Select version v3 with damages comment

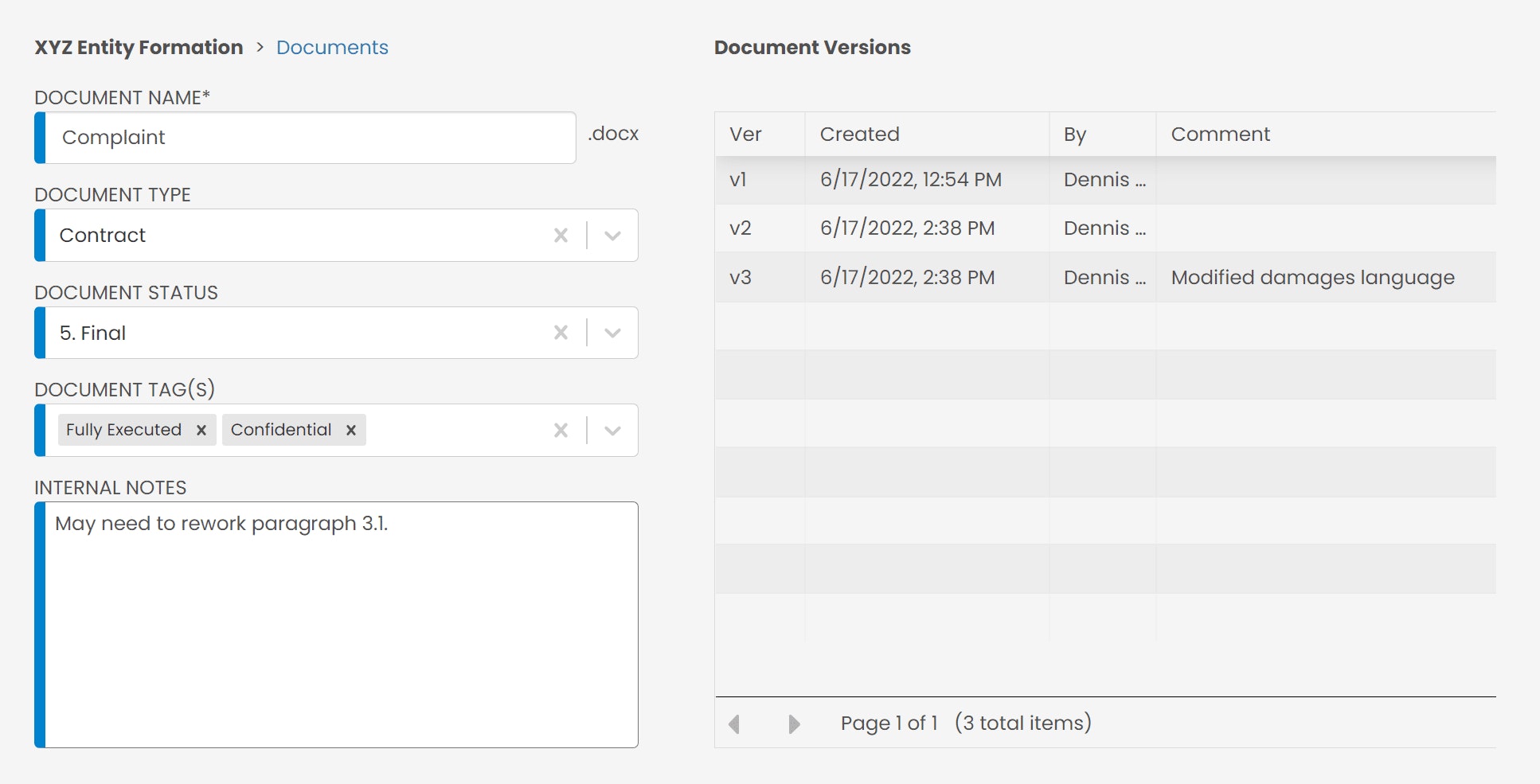point(1105,277)
